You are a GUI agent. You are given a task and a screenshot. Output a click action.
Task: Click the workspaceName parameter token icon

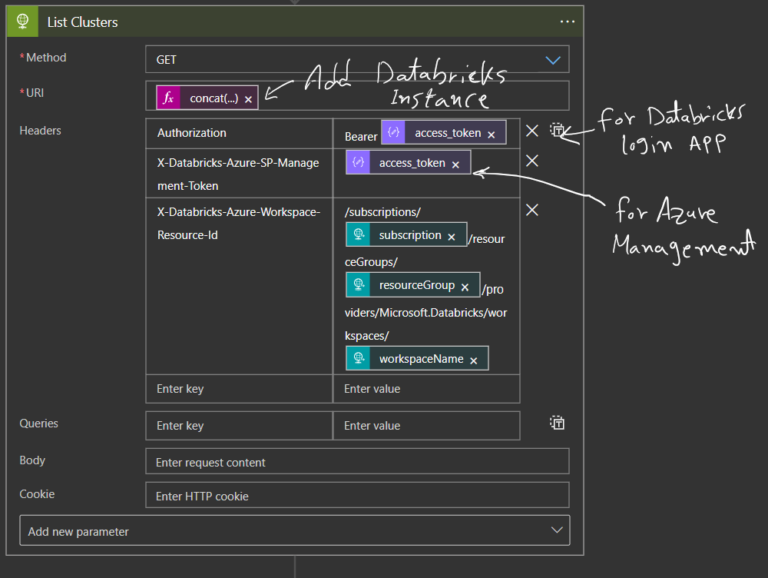[x=358, y=358]
